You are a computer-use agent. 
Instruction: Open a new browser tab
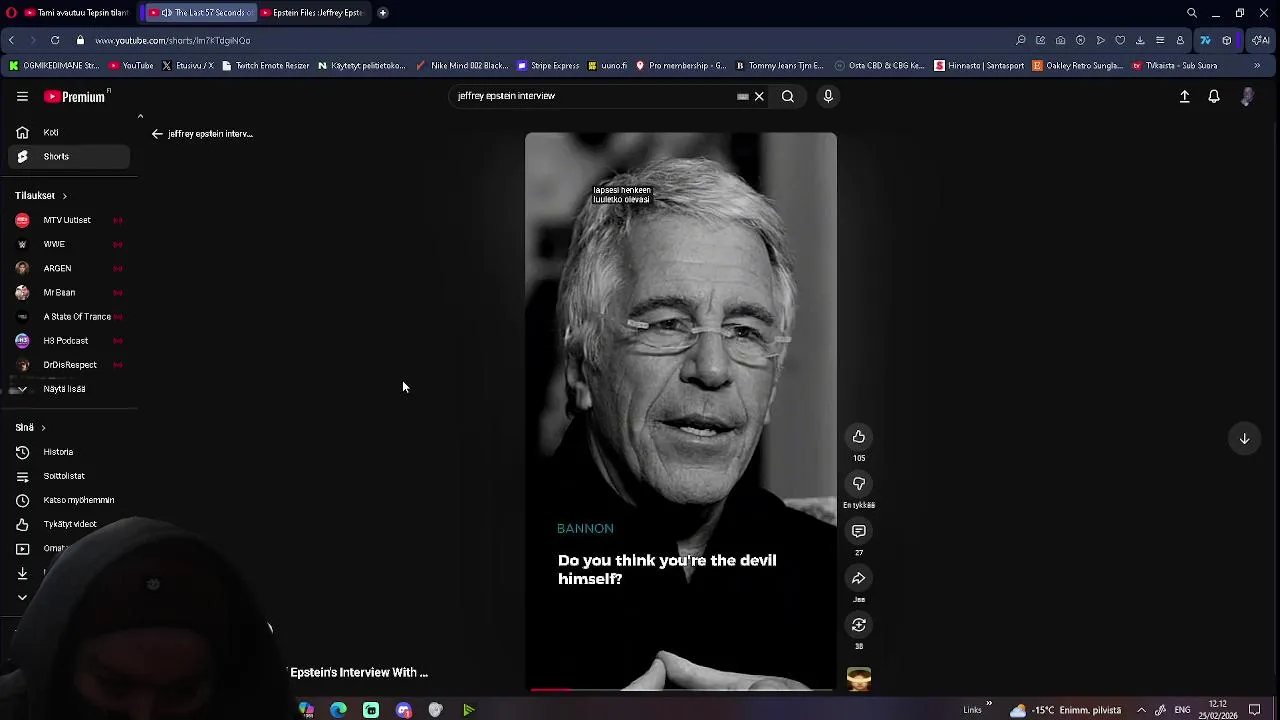tap(383, 13)
